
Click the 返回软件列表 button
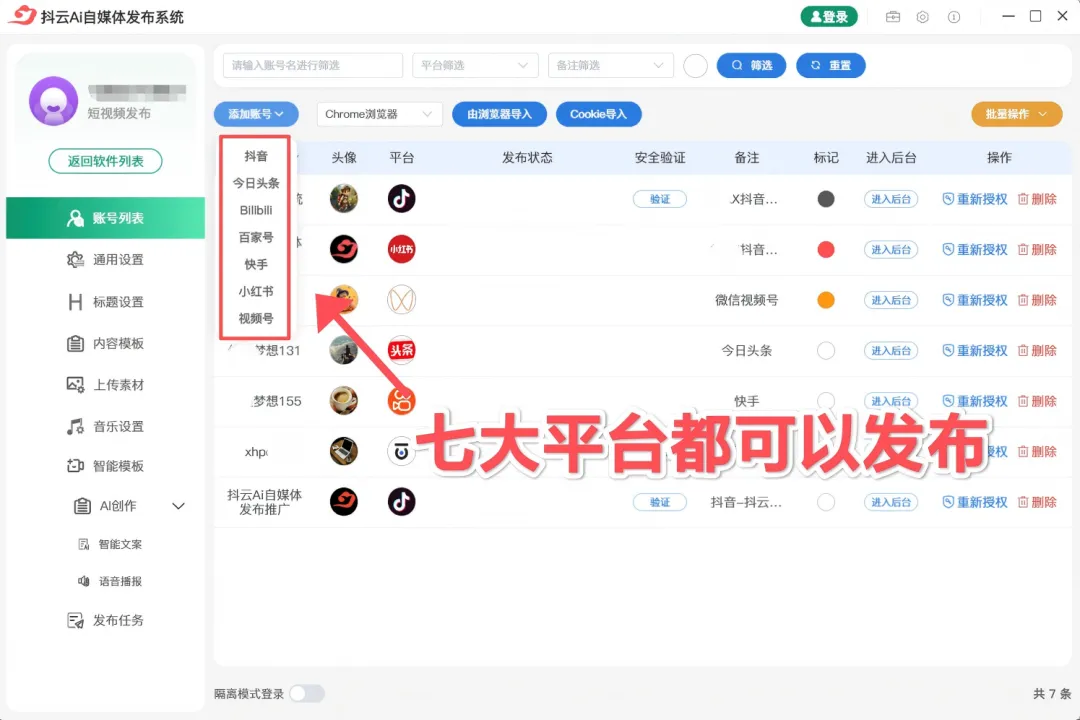click(x=105, y=161)
